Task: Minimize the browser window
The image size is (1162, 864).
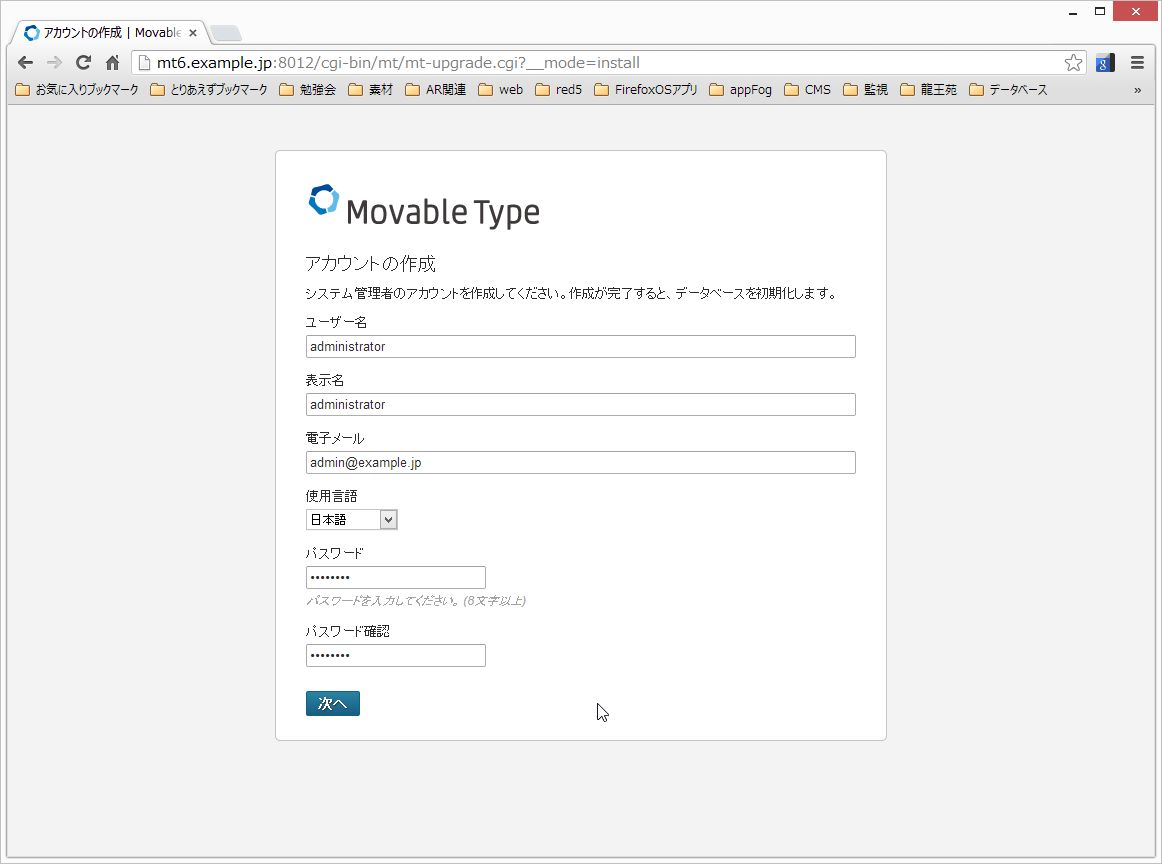Action: [x=1072, y=12]
